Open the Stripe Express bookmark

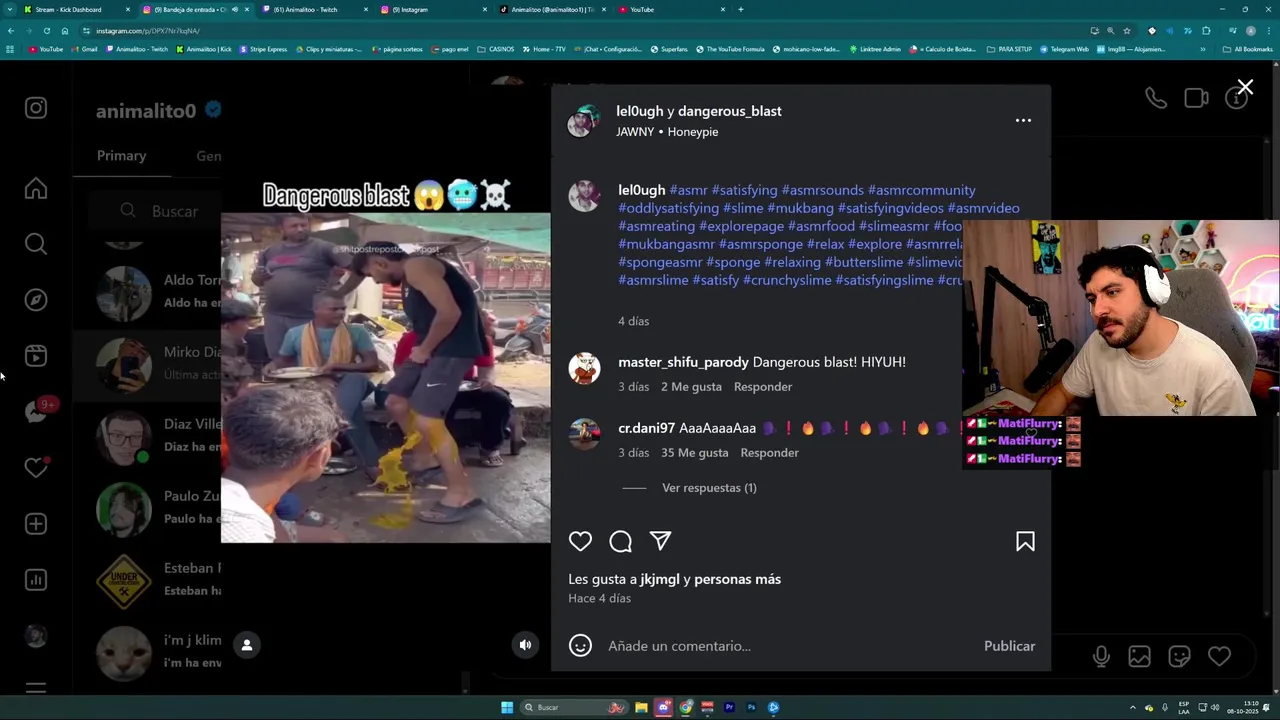(263, 49)
